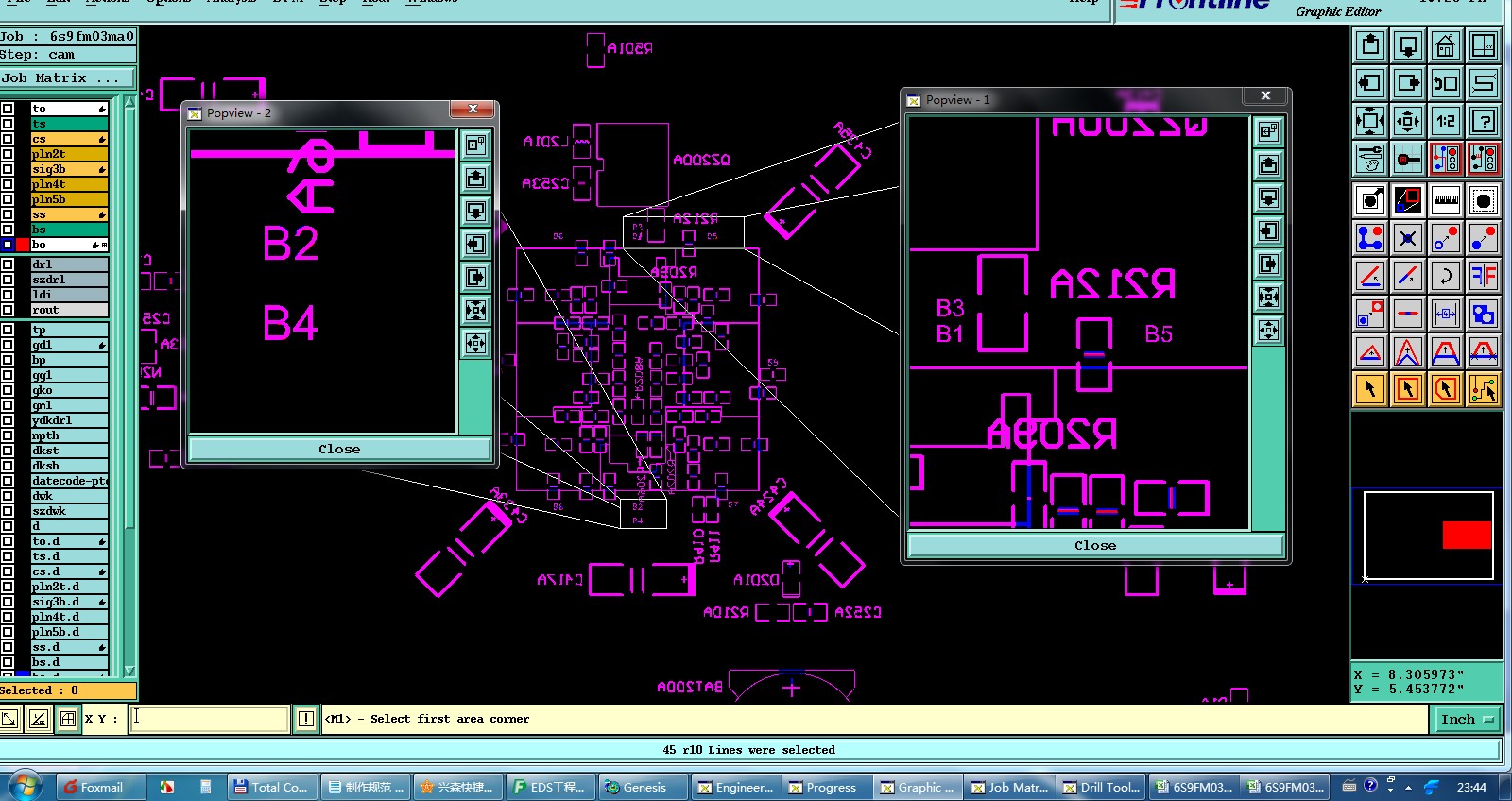
Task: Click the zoom out shrink icon
Action: pyautogui.click(x=1408, y=121)
